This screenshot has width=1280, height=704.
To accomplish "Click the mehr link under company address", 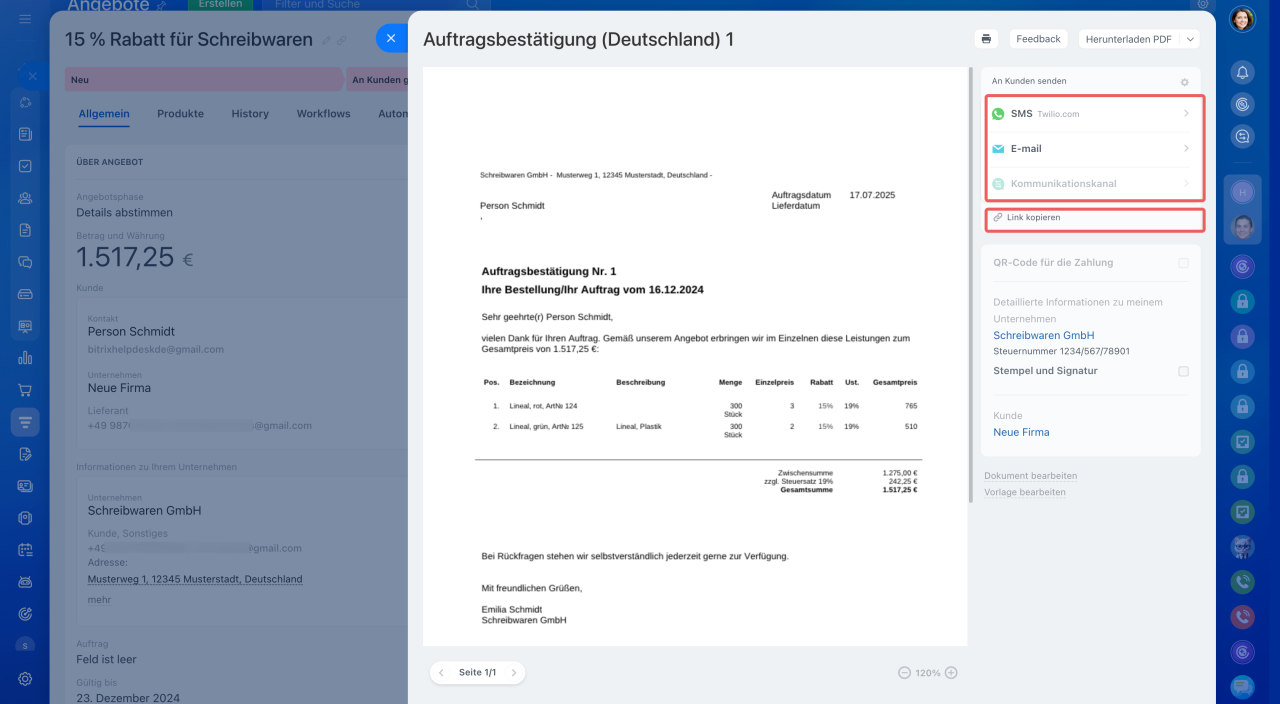I will pyautogui.click(x=99, y=600).
